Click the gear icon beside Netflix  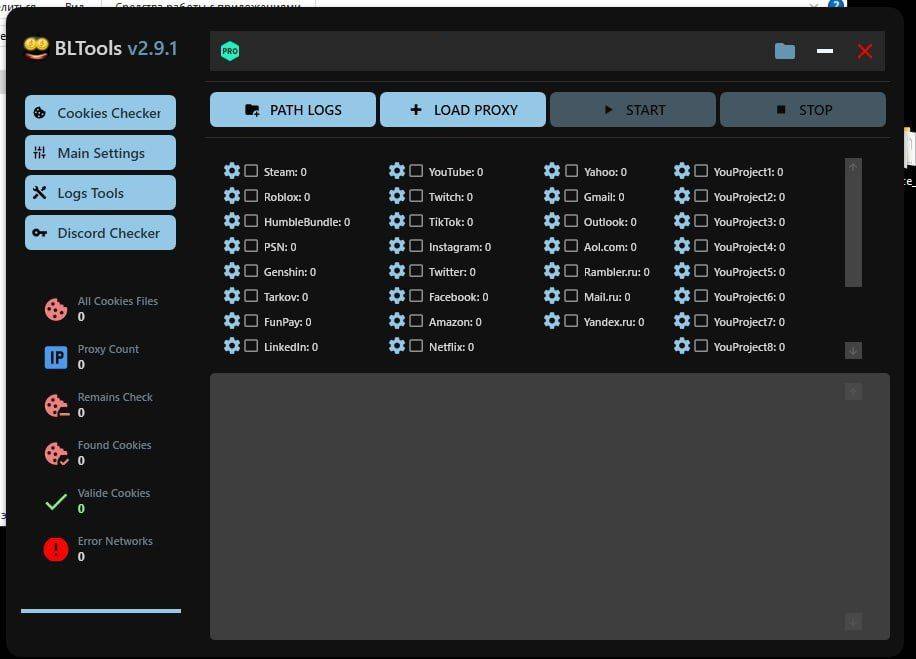pyautogui.click(x=397, y=346)
